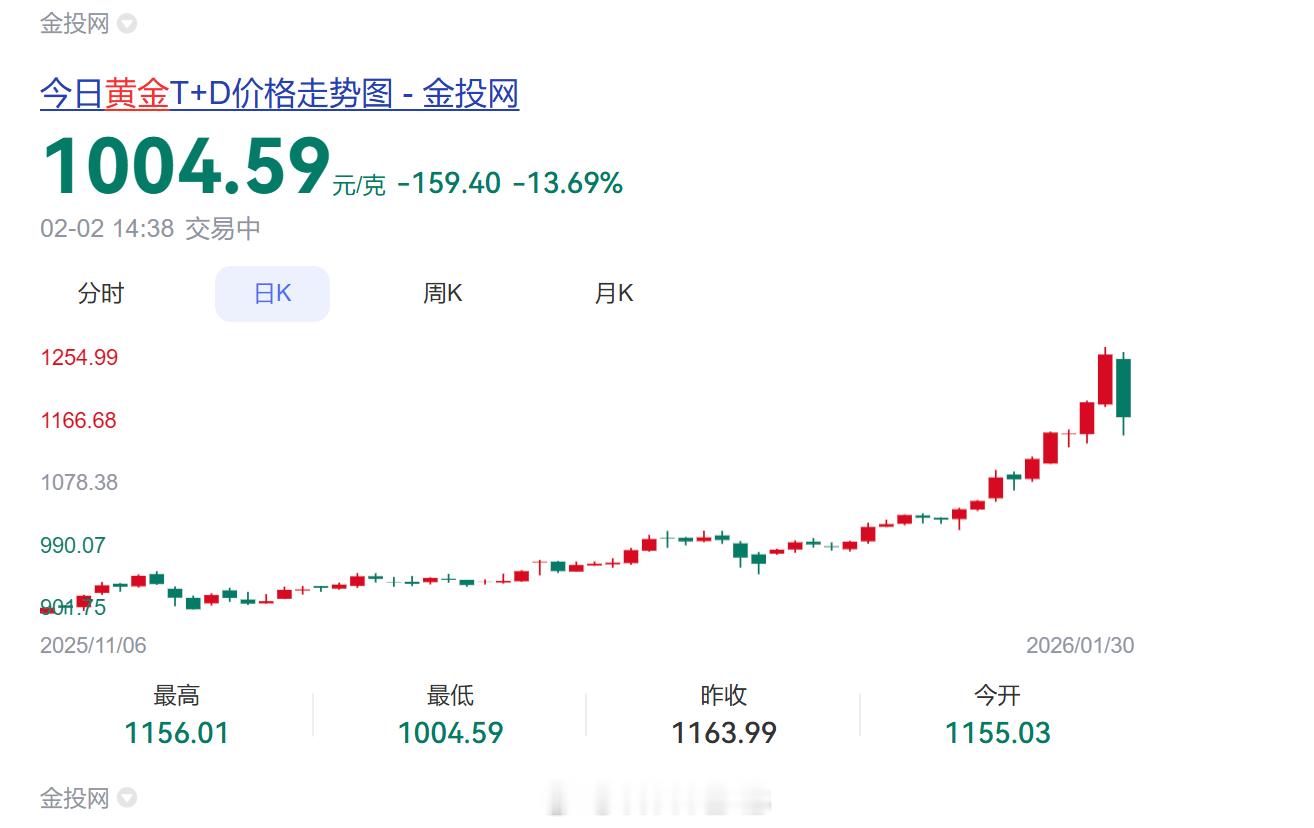Click the 990.07 y-axis label
1314x828 pixels.
tap(72, 545)
